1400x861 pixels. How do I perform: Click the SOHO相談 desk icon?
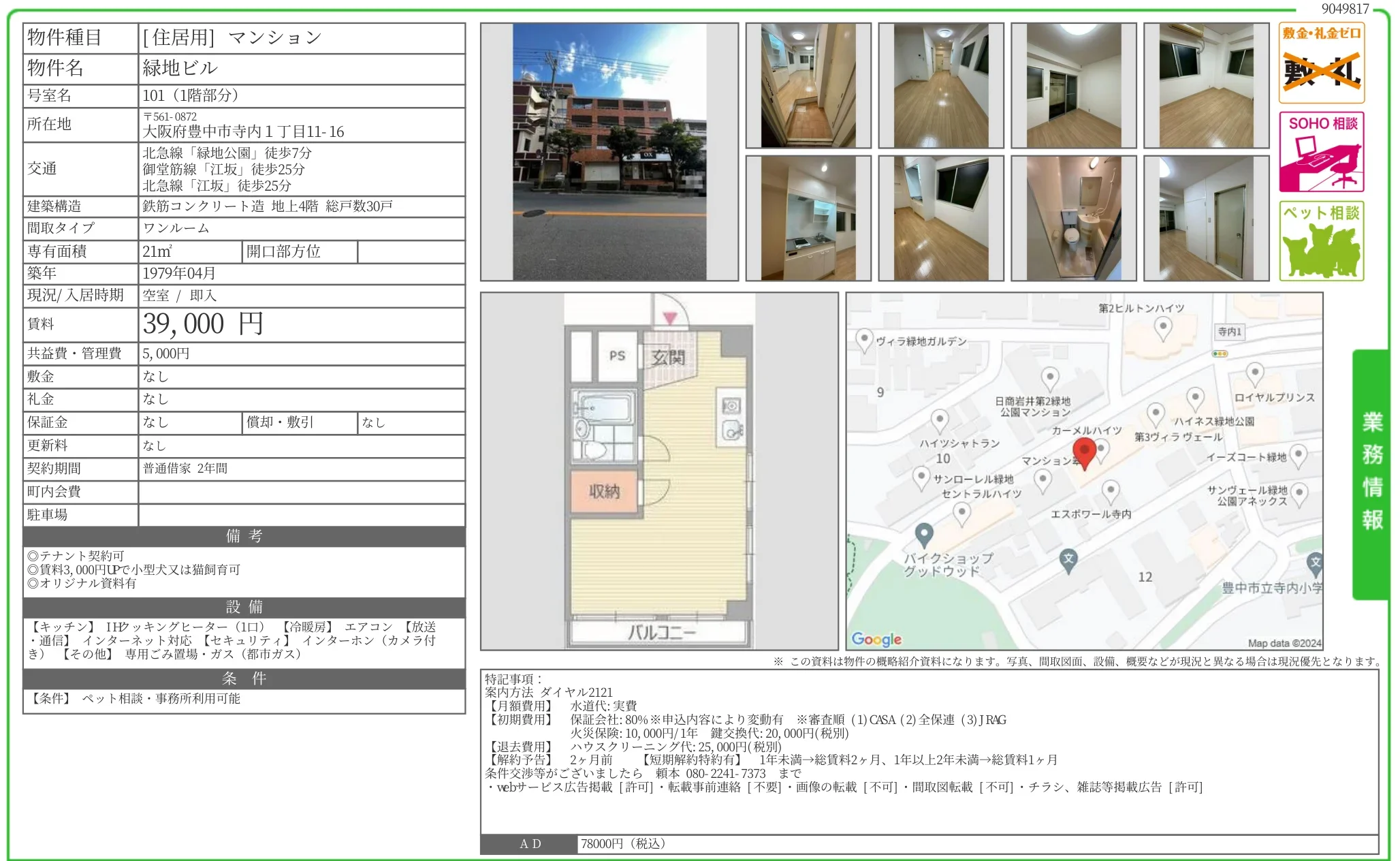coord(1321,152)
